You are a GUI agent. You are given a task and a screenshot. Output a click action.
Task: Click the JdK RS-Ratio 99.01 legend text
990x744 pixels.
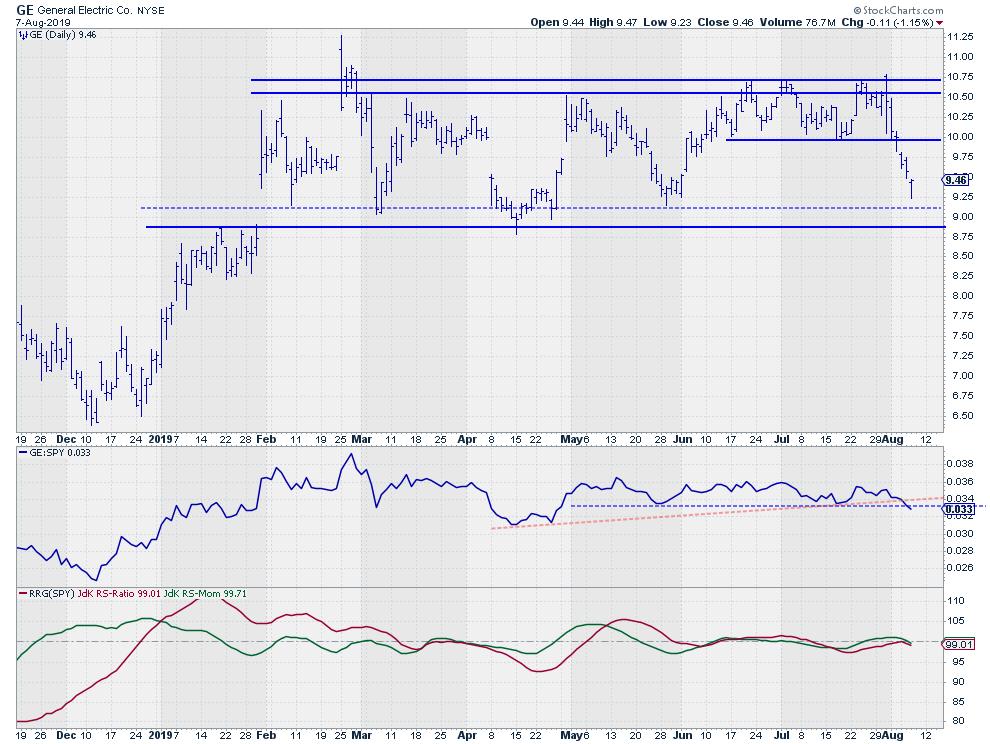(119, 594)
